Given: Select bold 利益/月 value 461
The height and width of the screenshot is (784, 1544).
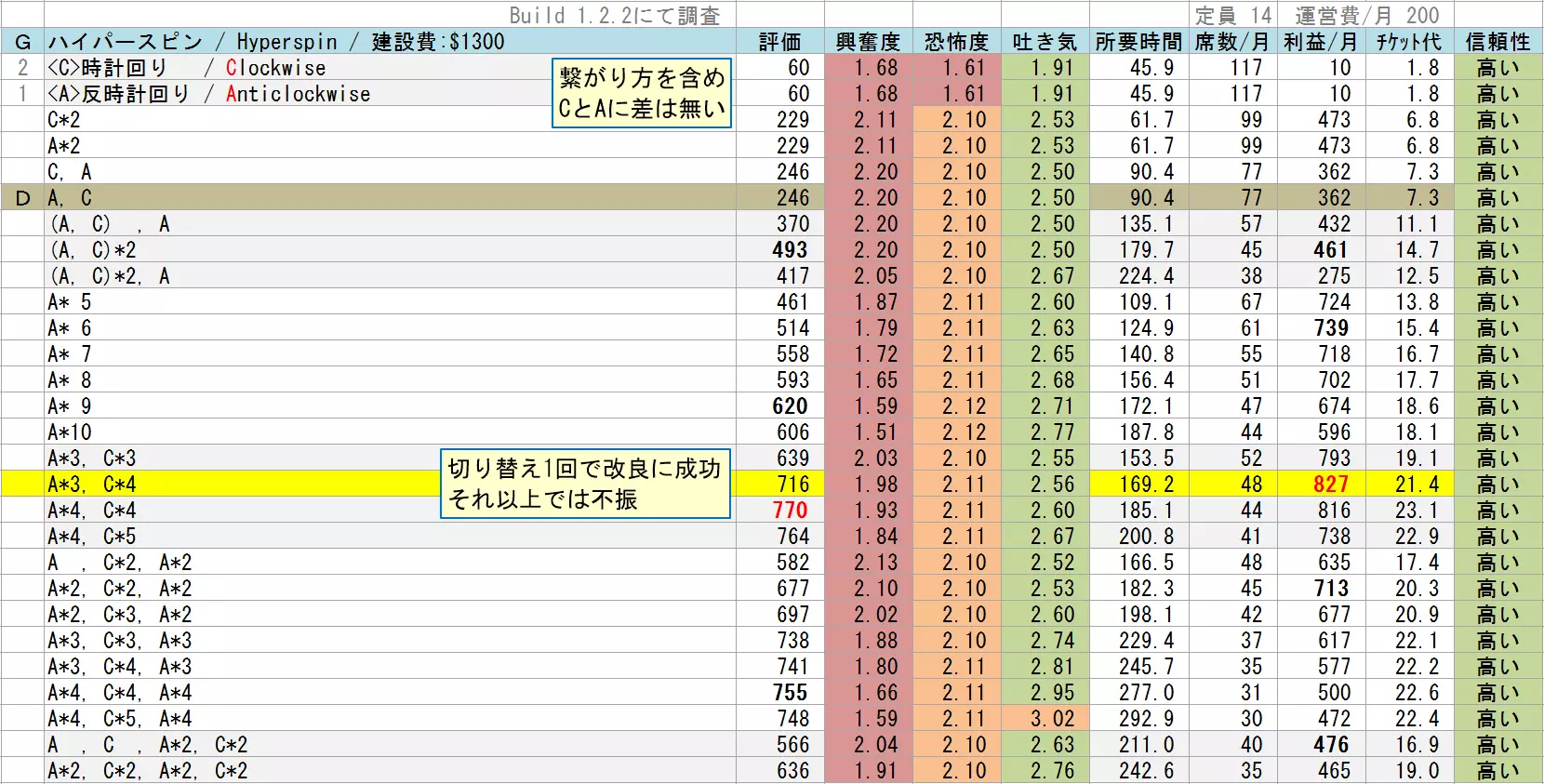Looking at the screenshot, I should 1331,250.
